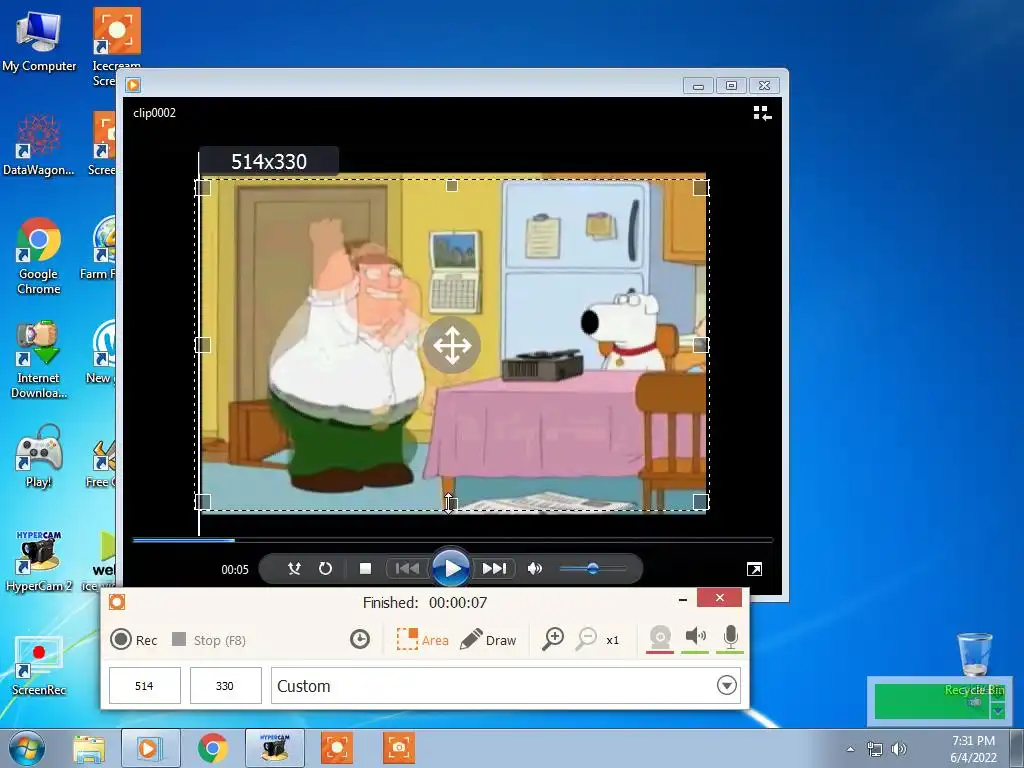The width and height of the screenshot is (1024, 768).
Task: Open the DataWagon desktop shortcut
Action: [39, 145]
